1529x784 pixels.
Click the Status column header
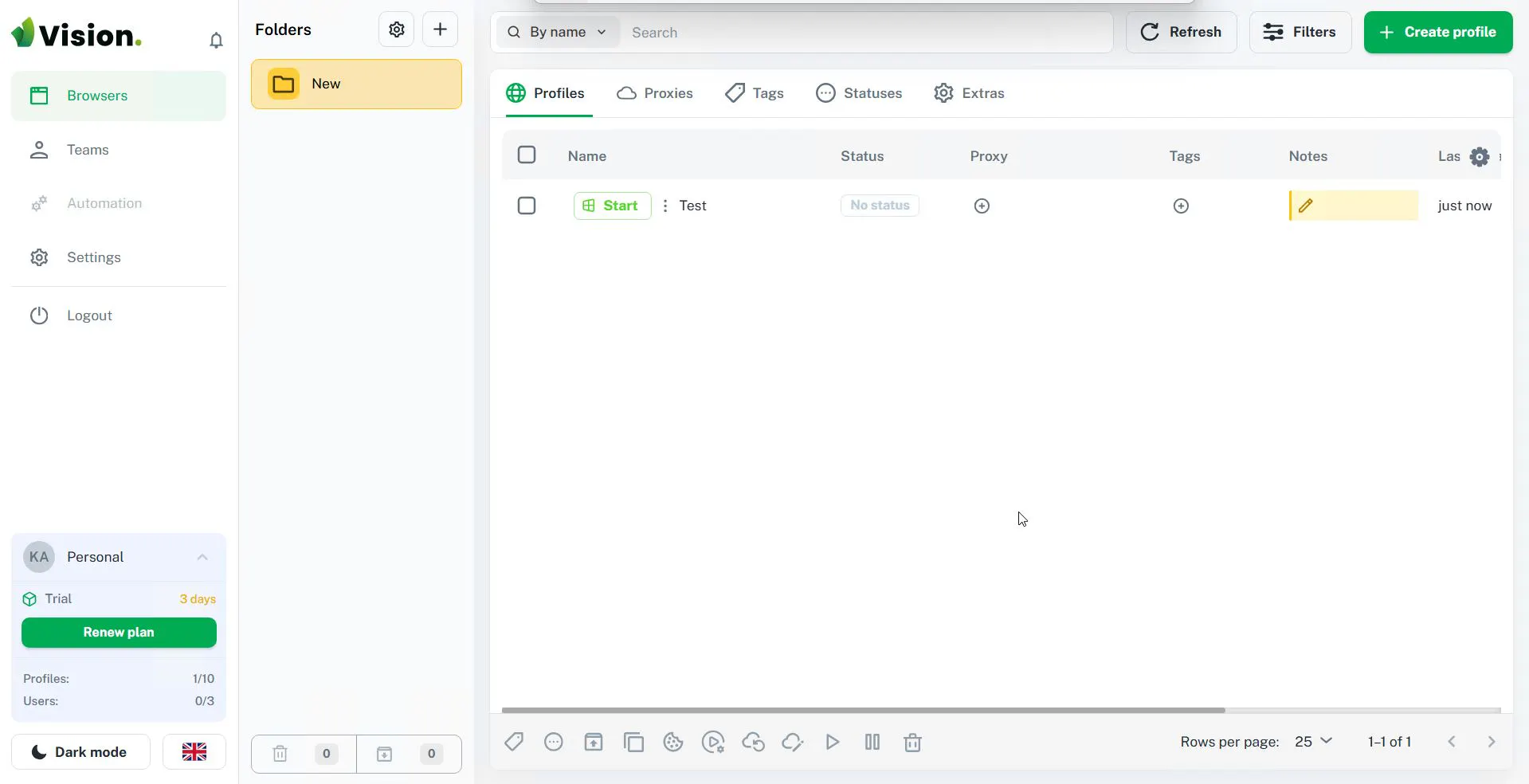pos(862,156)
